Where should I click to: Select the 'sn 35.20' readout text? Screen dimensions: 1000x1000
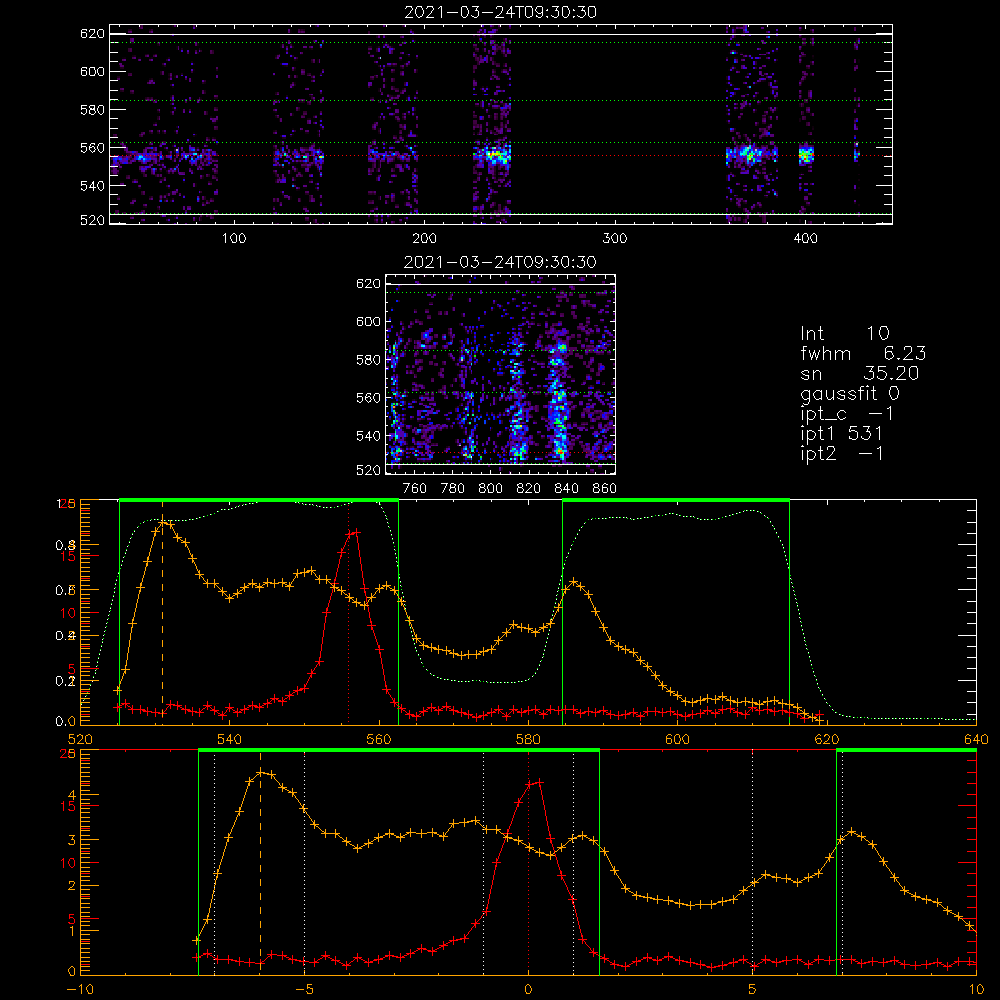(860, 374)
